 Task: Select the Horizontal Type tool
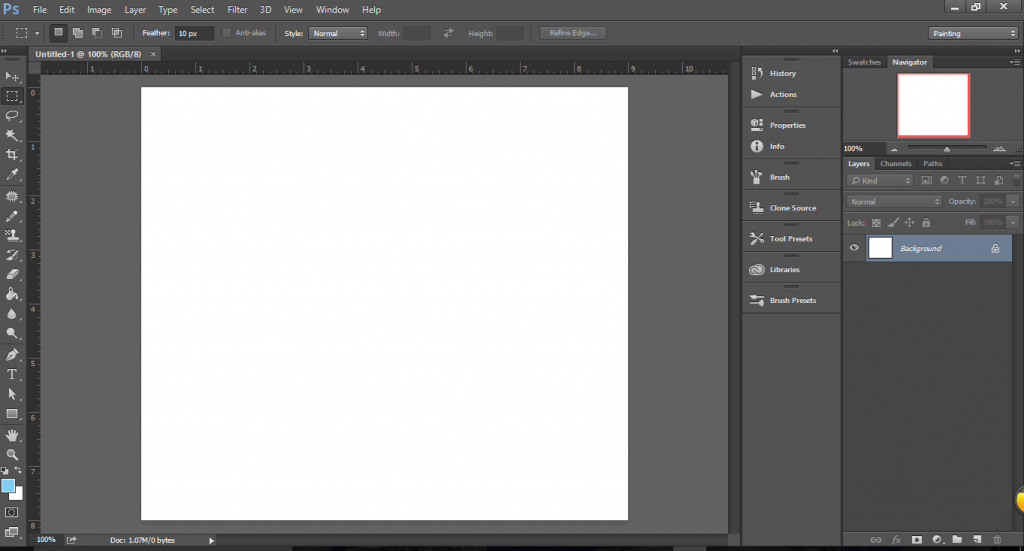coord(12,374)
